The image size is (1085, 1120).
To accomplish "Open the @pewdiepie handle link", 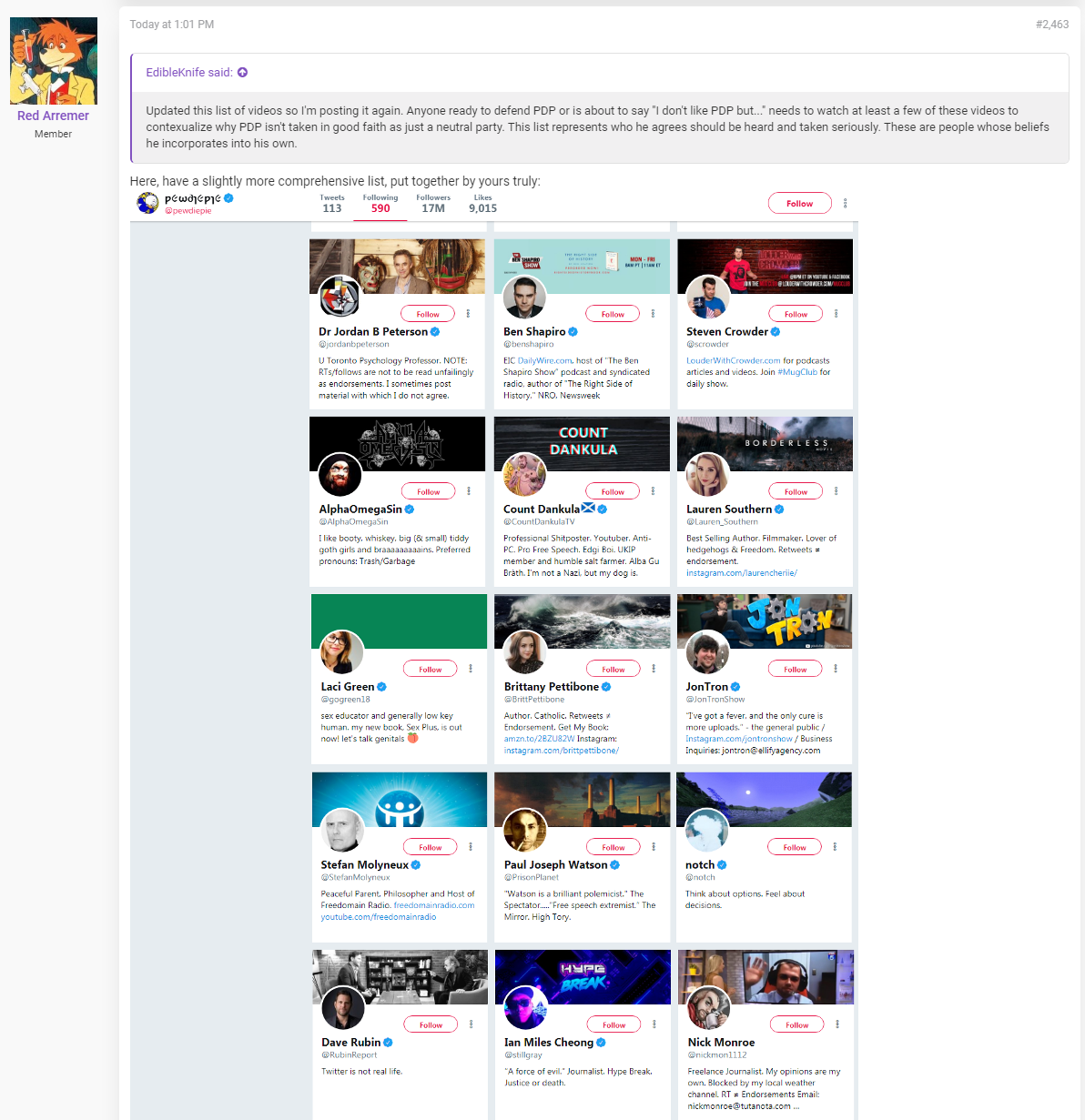I will click(188, 210).
